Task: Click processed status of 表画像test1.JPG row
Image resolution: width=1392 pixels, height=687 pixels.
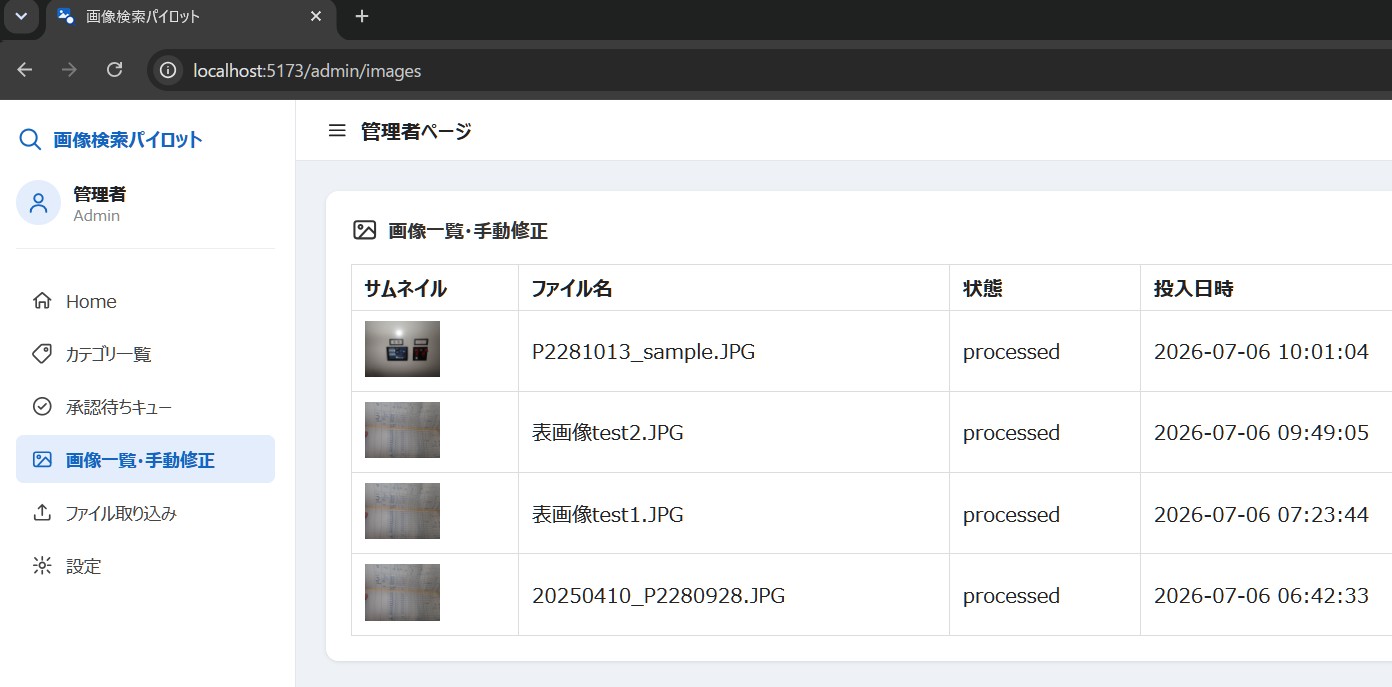Action: pyautogui.click(x=1011, y=515)
